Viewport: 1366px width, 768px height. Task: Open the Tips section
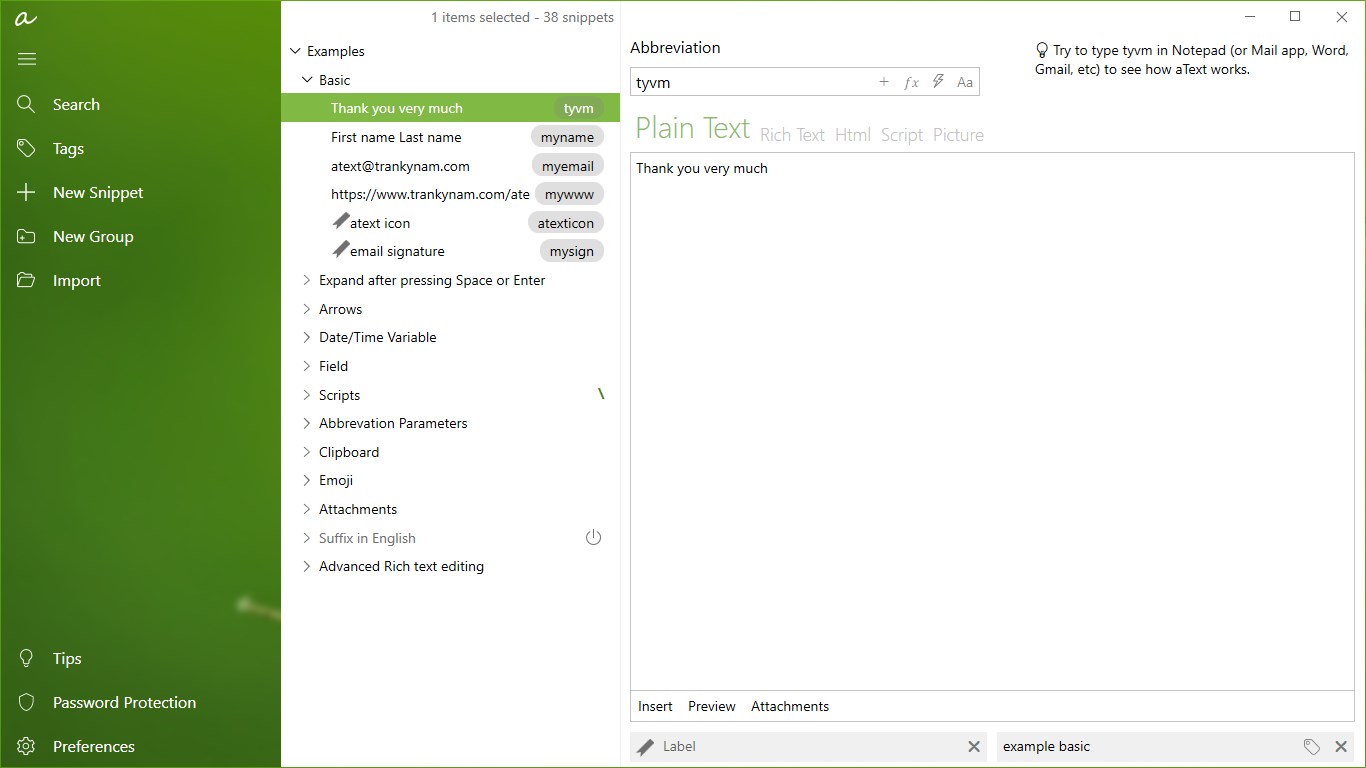pyautogui.click(x=67, y=658)
